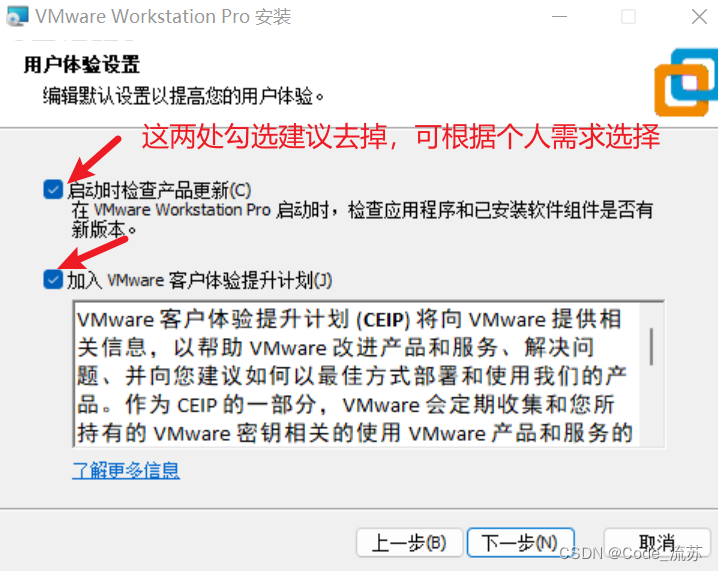The width and height of the screenshot is (718, 571).
Task: Cancel the installation with 取消 button
Action: point(657,543)
